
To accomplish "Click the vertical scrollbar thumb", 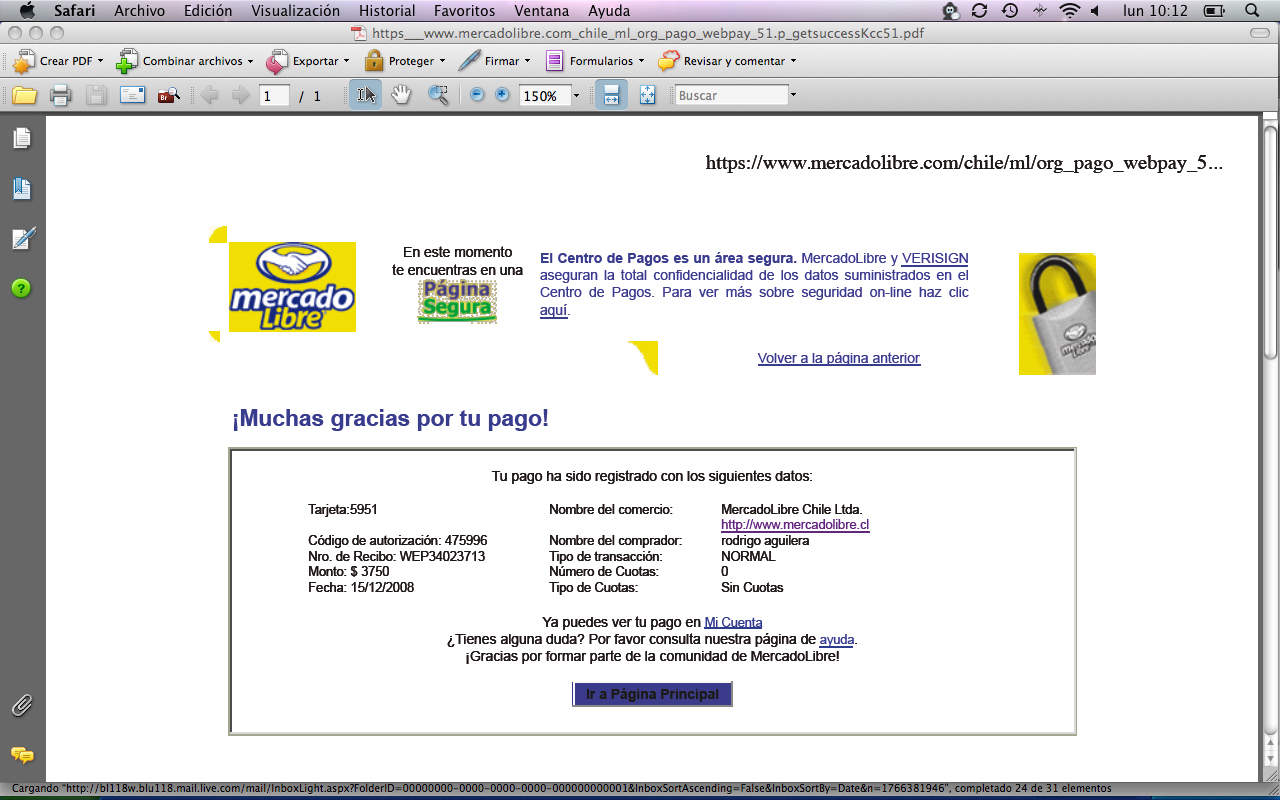I will coord(1270,240).
